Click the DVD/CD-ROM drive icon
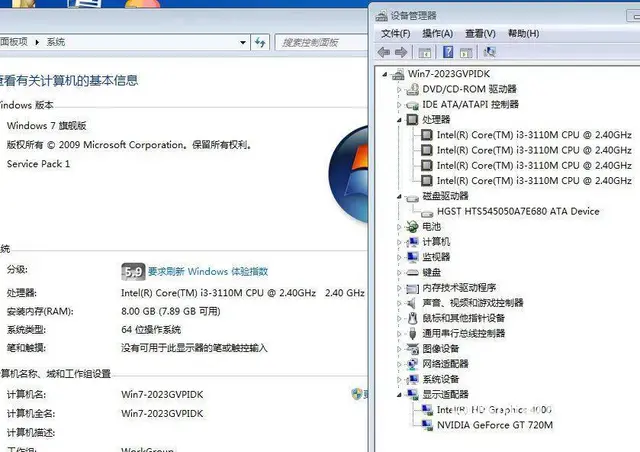The width and height of the screenshot is (640, 452). [412, 89]
